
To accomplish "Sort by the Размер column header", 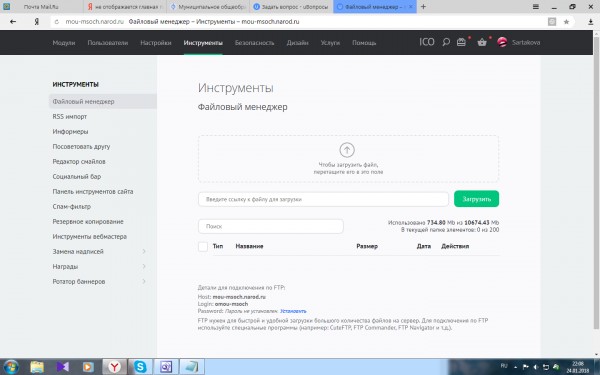I will click(x=367, y=246).
